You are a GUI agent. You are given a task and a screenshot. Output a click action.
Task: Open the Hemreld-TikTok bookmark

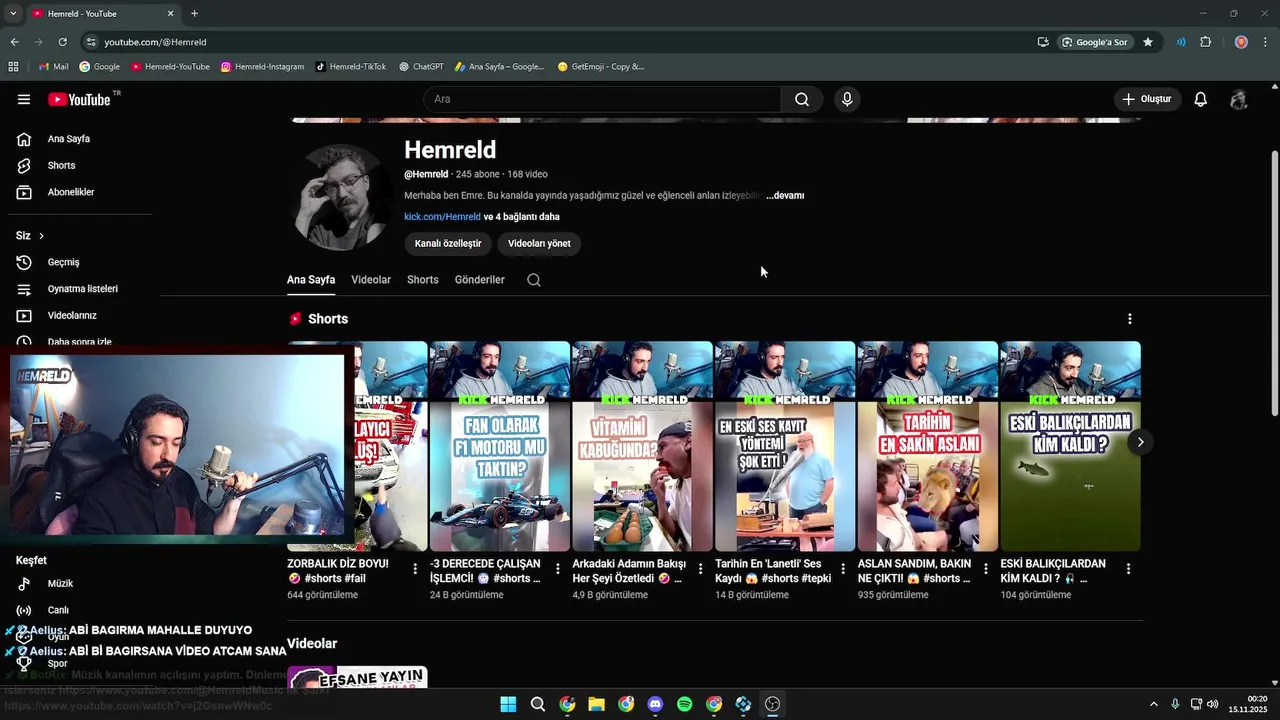pyautogui.click(x=350, y=67)
